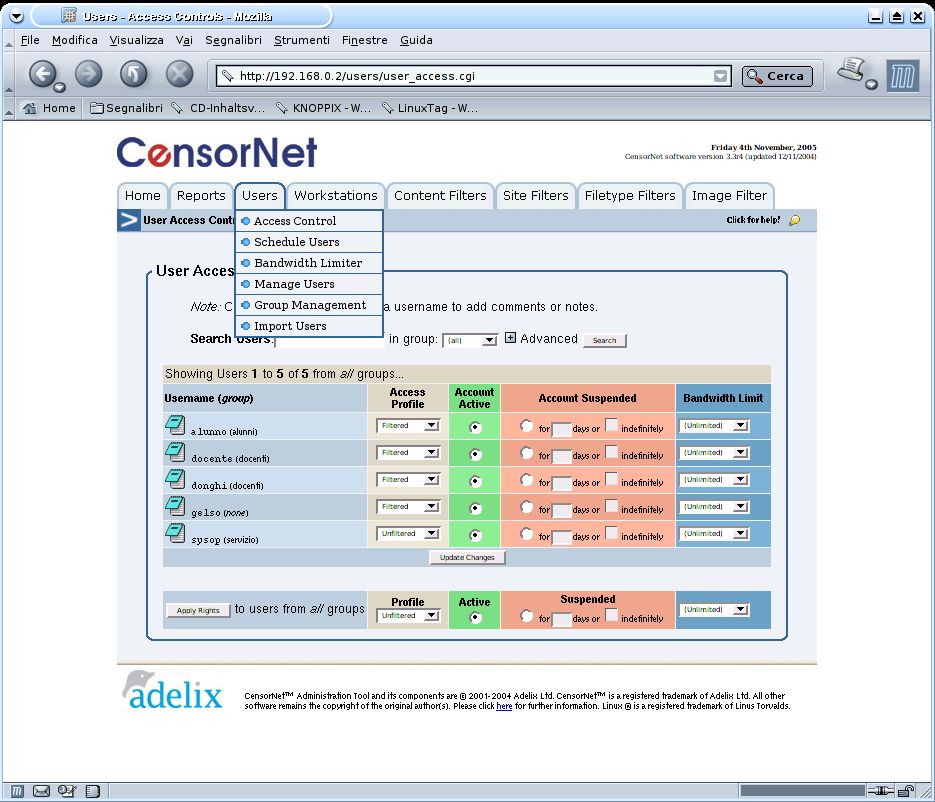Click the browser Back arrow button
The image size is (935, 802).
tap(43, 75)
